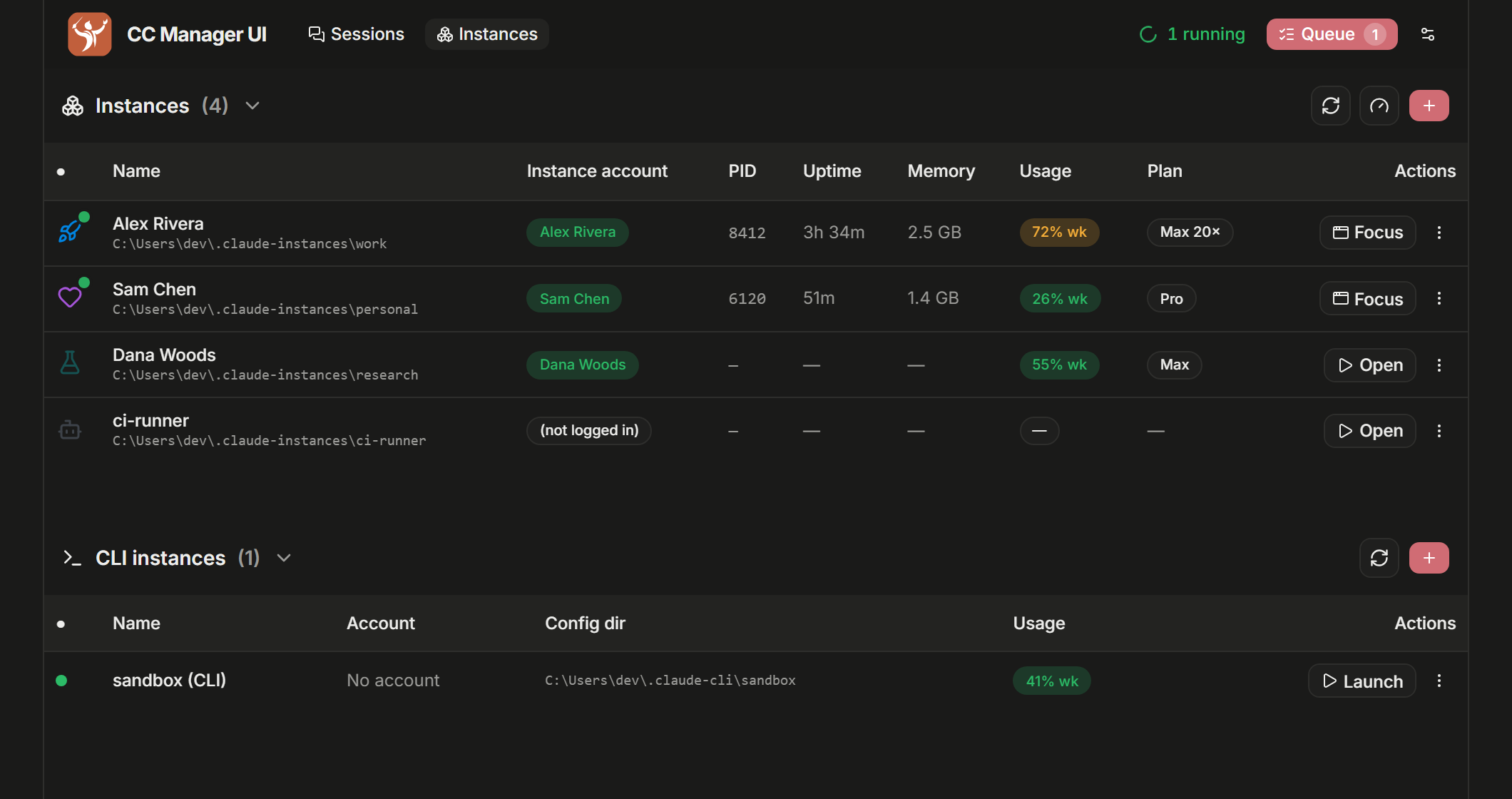Click the Sam Chen heart icon
Screen dimensions: 1512x799
[70, 297]
